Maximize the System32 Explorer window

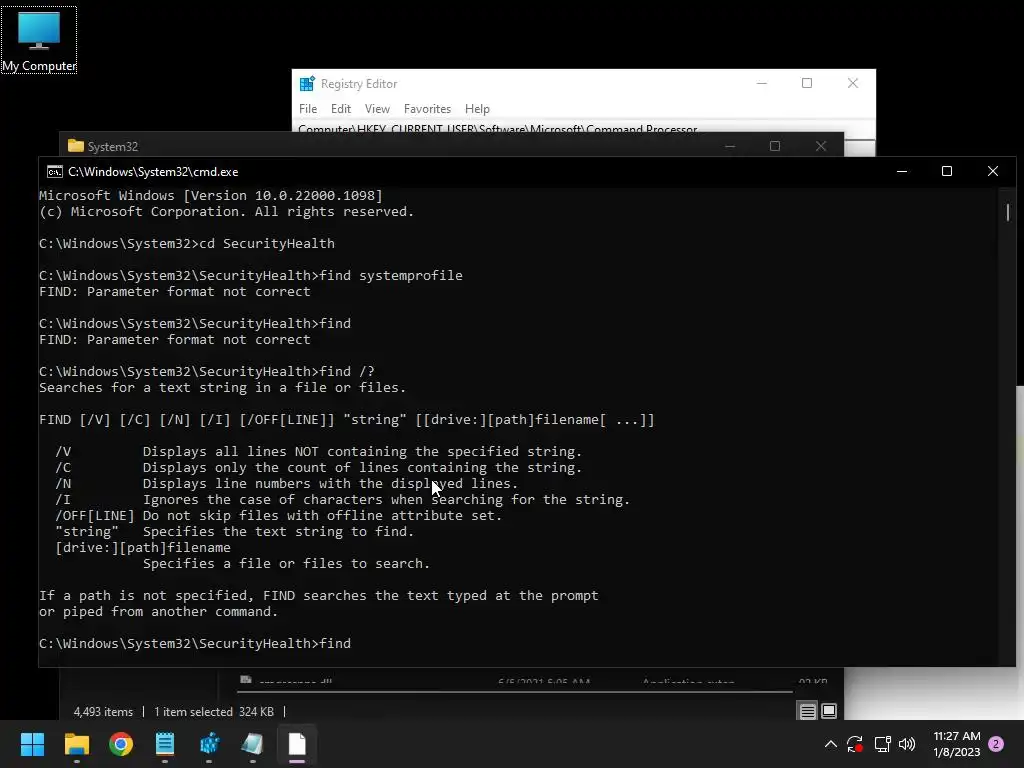point(775,146)
